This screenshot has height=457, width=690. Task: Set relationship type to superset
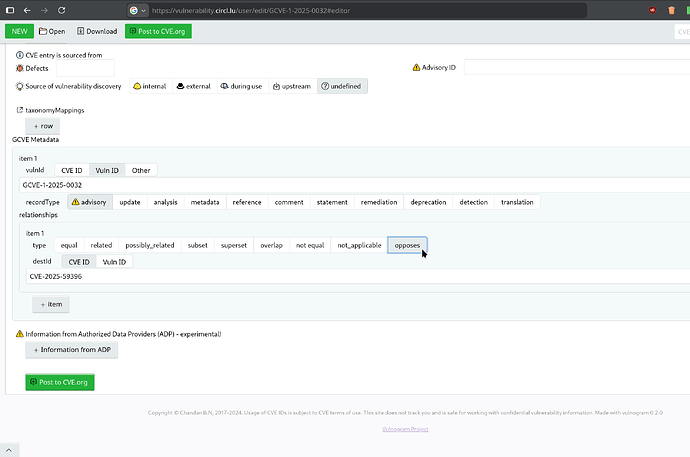pyautogui.click(x=233, y=245)
